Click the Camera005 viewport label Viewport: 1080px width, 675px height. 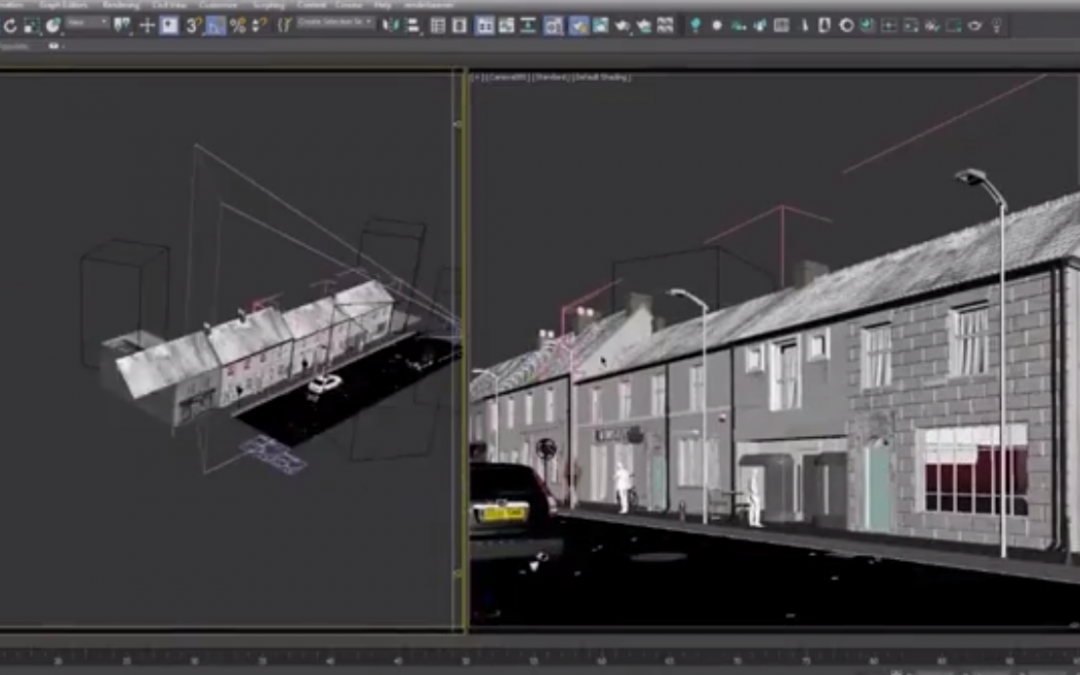click(508, 77)
